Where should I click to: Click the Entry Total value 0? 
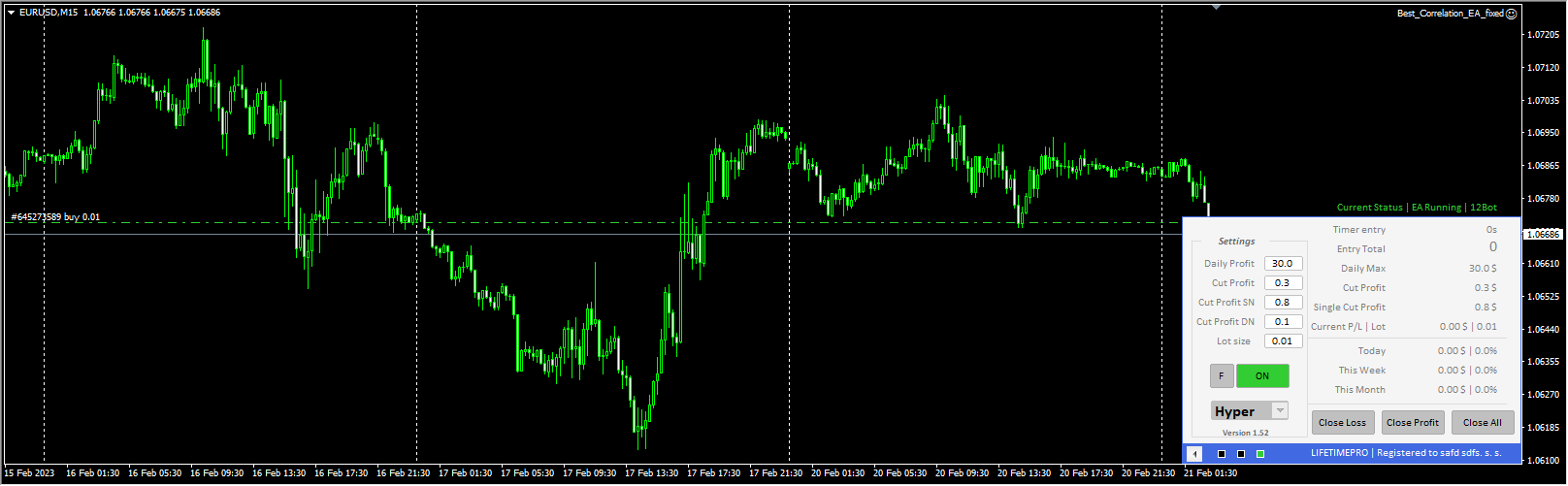click(1493, 247)
